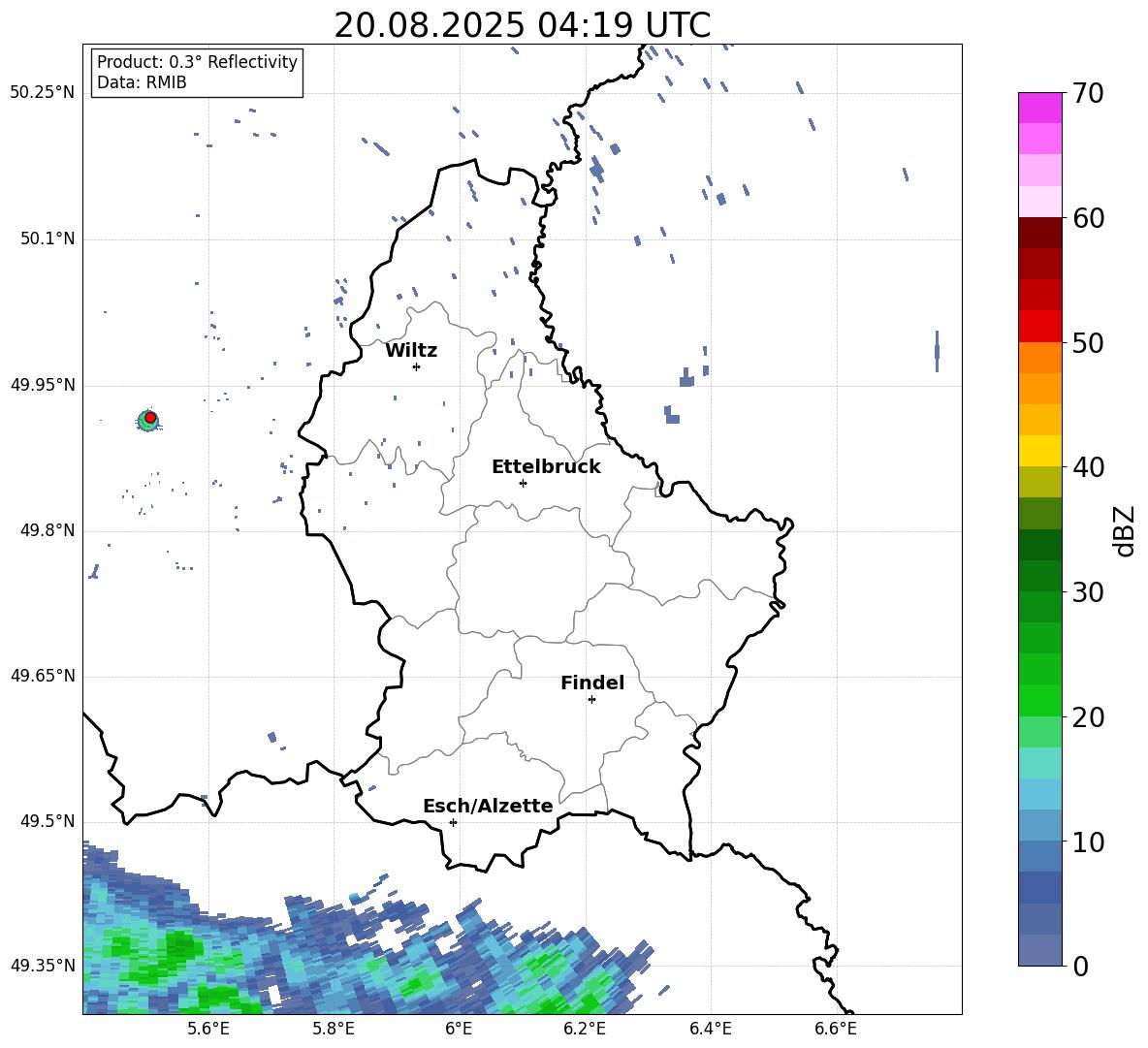Click the Wiltz city label
The height and width of the screenshot is (1048, 1148).
(411, 351)
